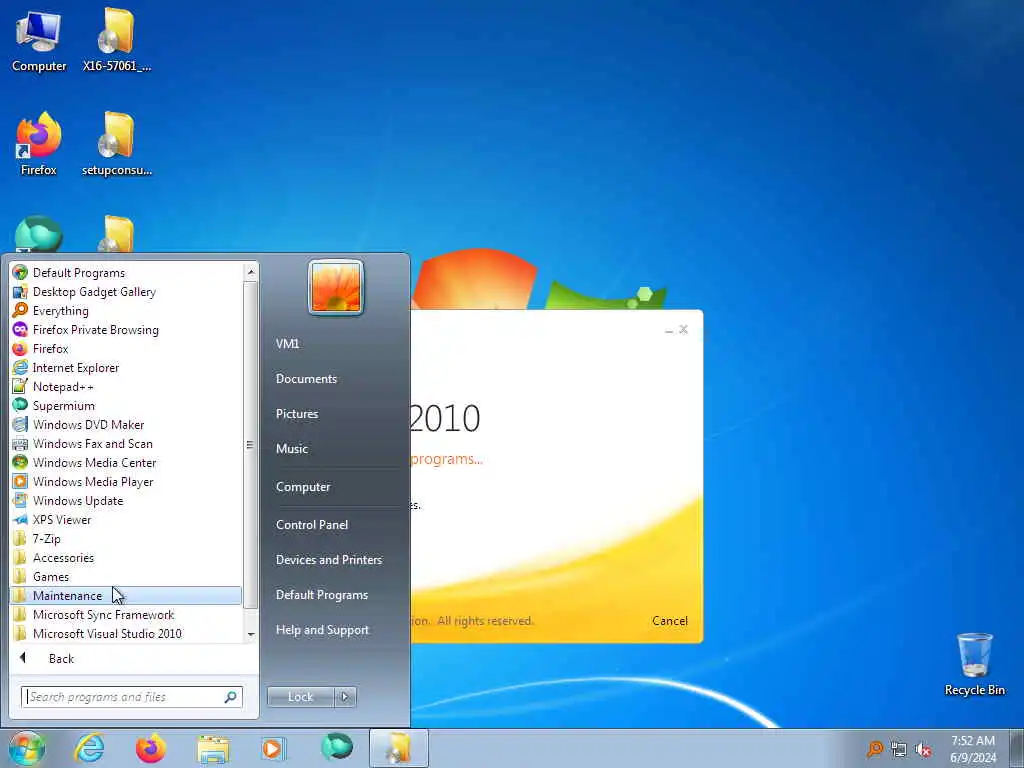Viewport: 1024px width, 768px height.
Task: Minimize the Office 2010 splash window
Action: [x=669, y=330]
